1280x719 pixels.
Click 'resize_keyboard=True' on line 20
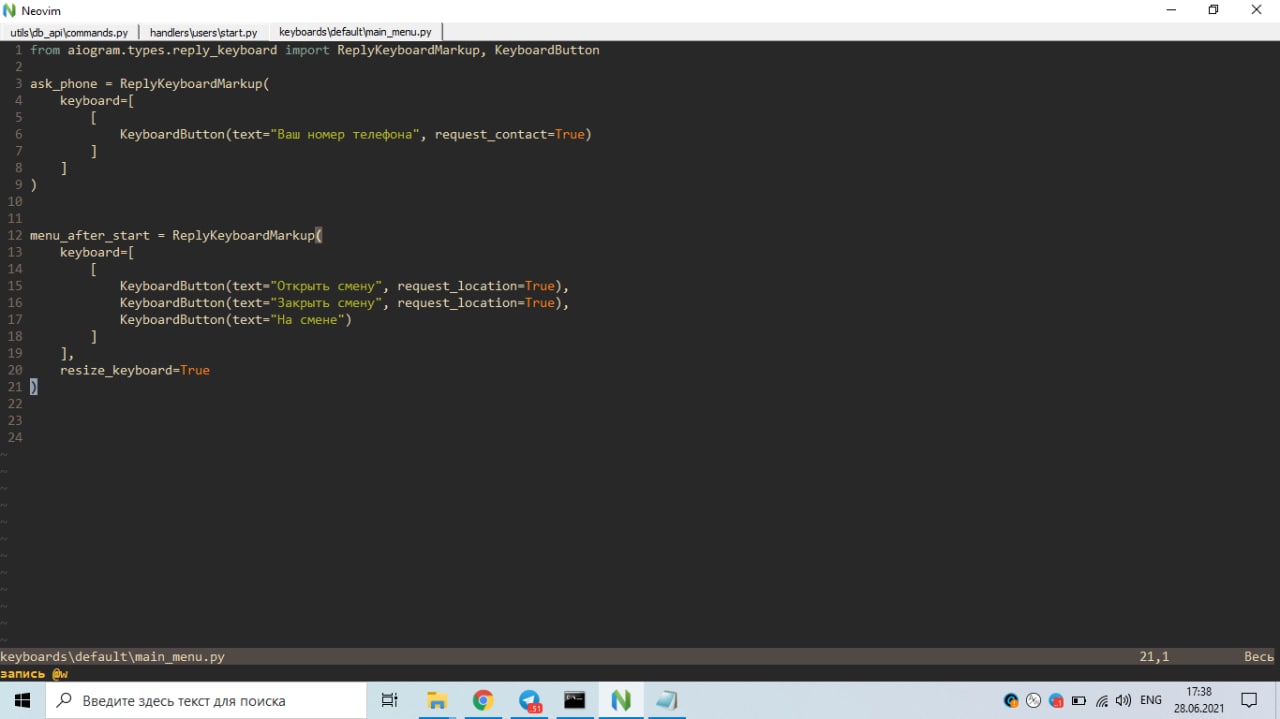[x=135, y=370]
